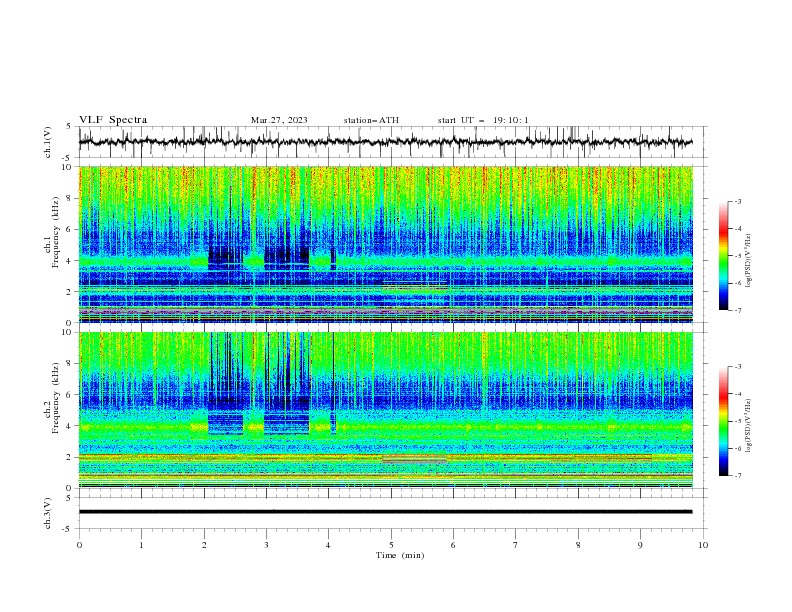The image size is (792, 612).
Task: Click the "-4" tick on ch.2 colorbar
Action: [x=737, y=394]
